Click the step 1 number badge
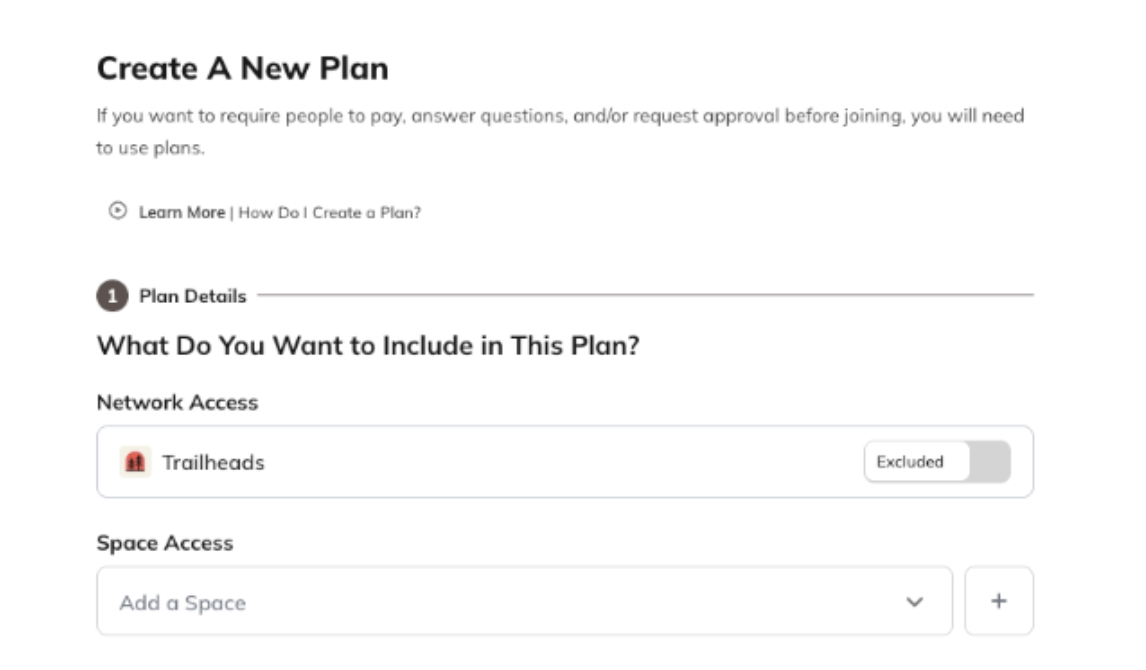This screenshot has width=1146, height=670. [112, 296]
